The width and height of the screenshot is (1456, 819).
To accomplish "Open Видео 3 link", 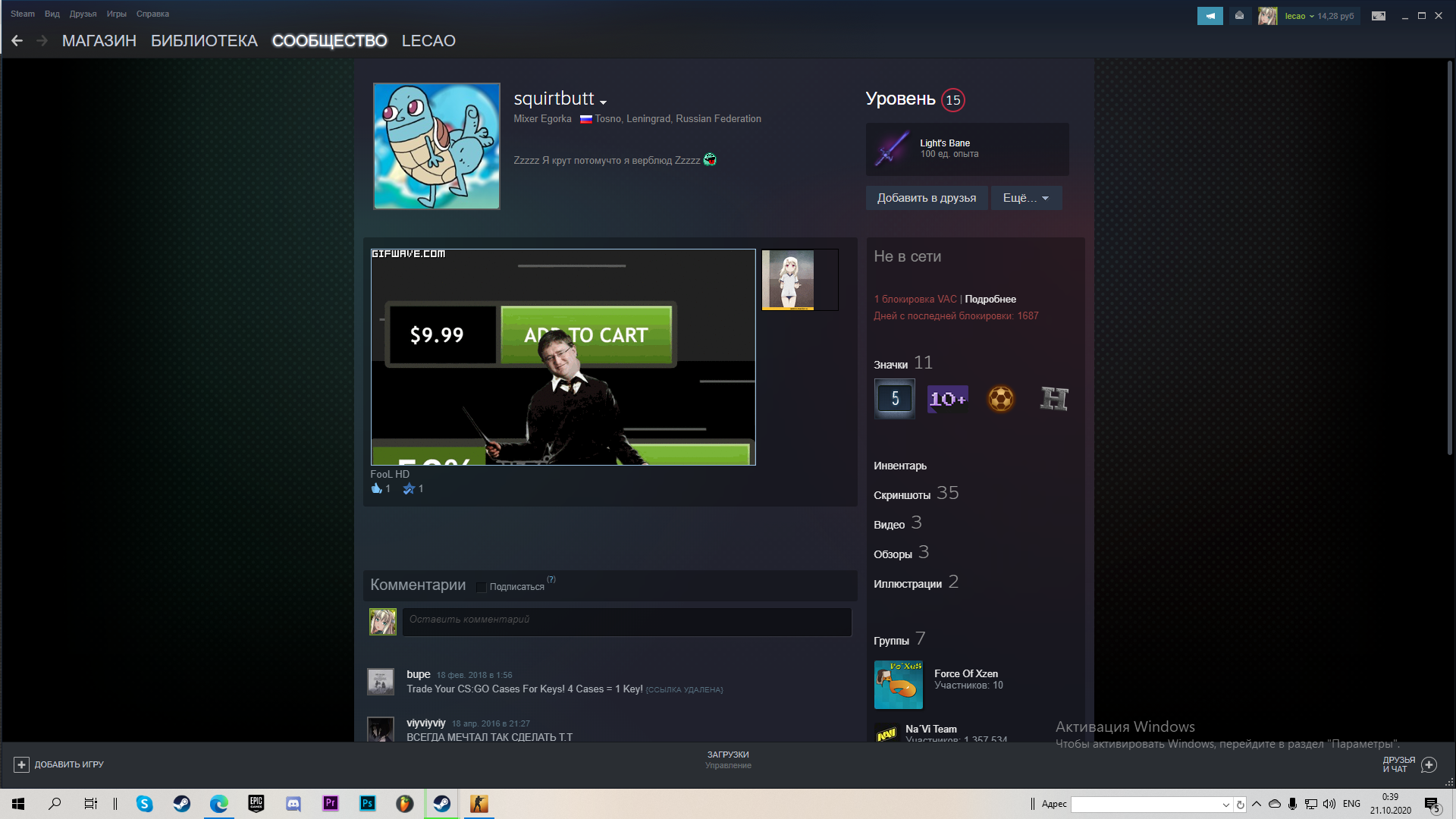I will (898, 523).
